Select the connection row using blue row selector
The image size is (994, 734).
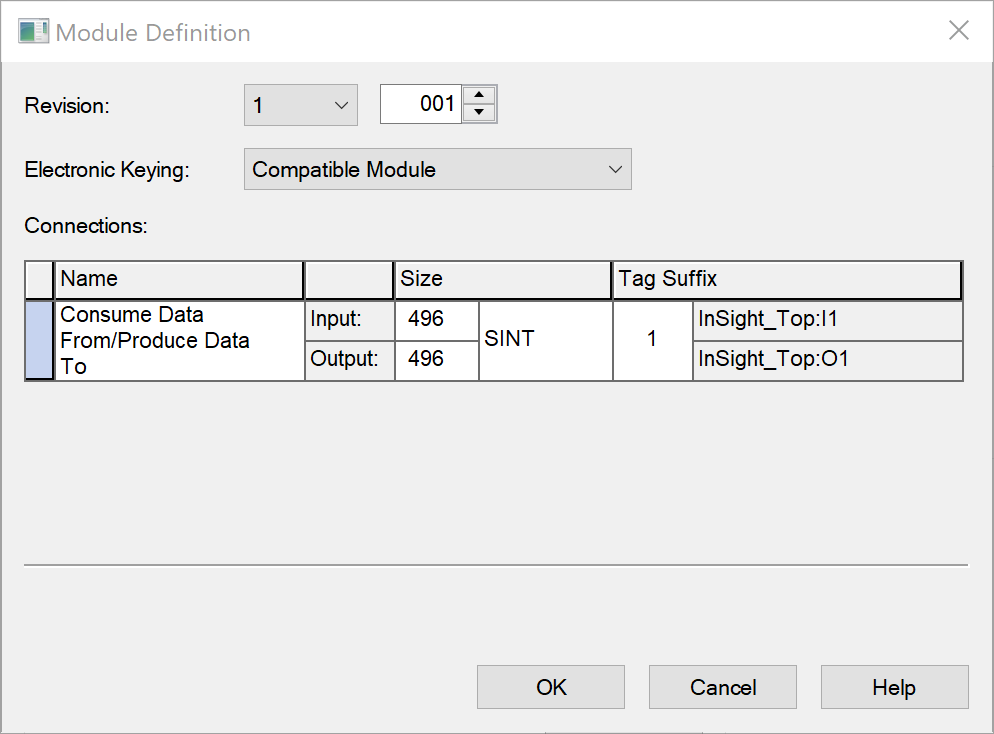tap(39, 341)
